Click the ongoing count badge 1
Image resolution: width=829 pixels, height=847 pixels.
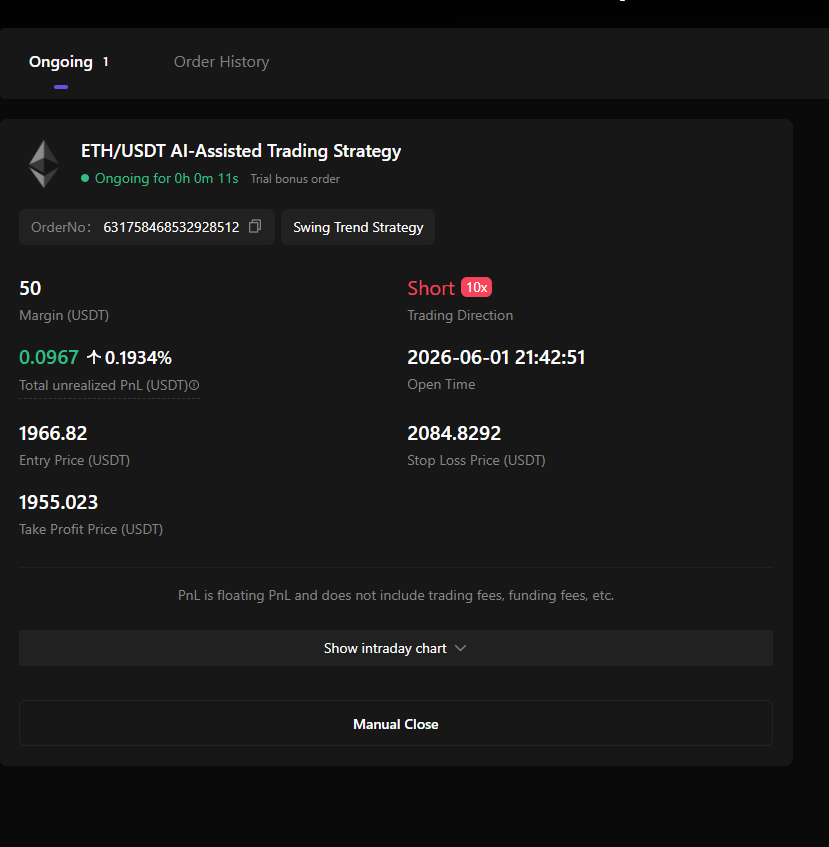[x=106, y=62]
